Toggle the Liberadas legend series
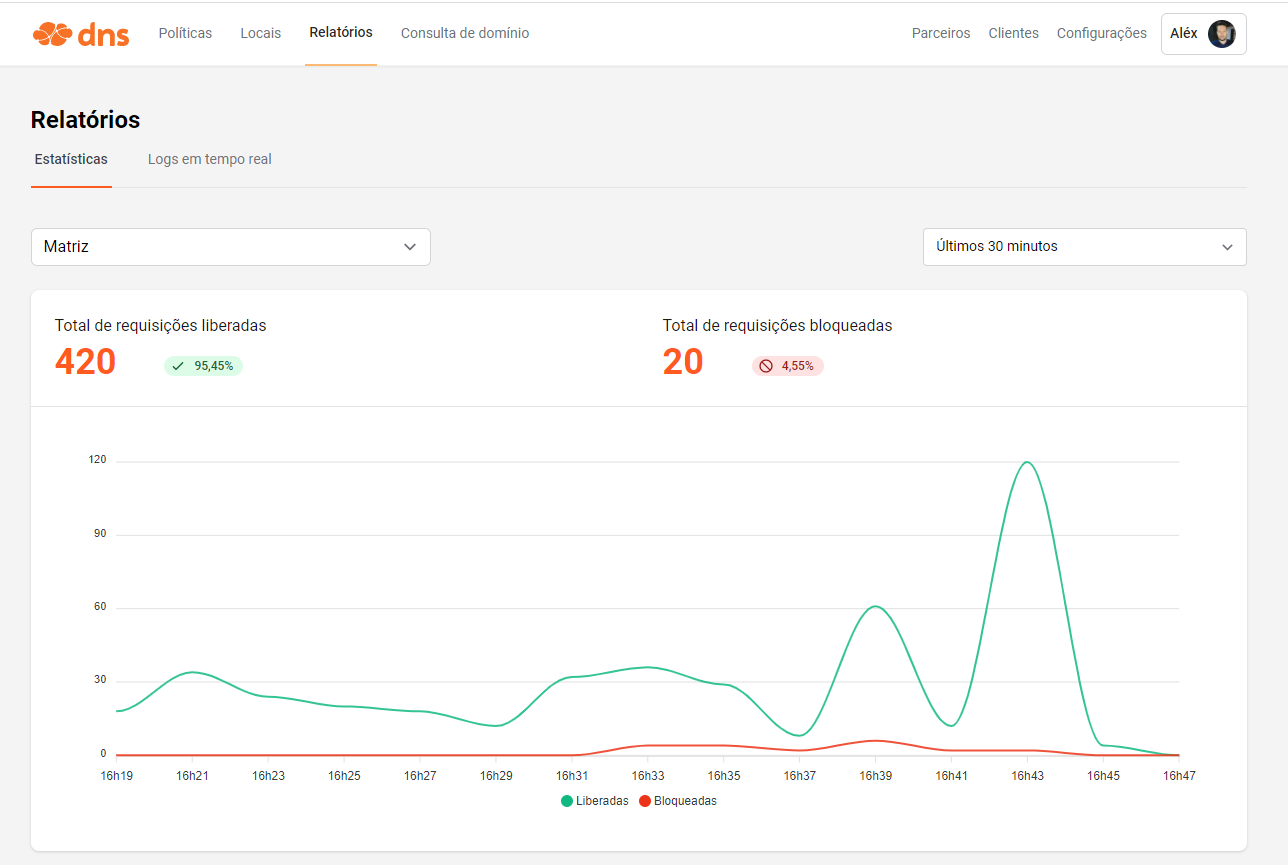The width and height of the screenshot is (1288, 865). 595,801
